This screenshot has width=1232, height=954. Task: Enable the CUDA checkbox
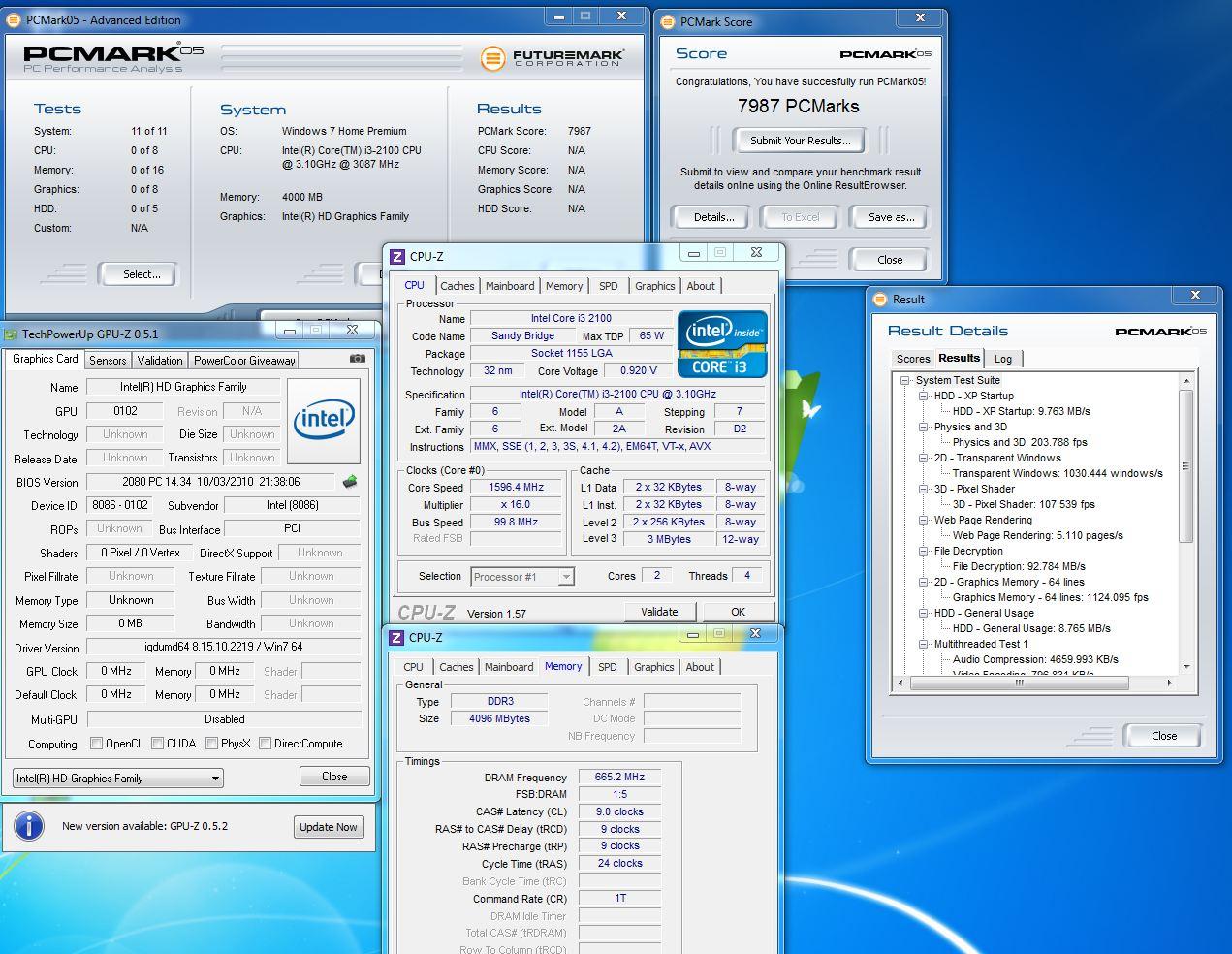point(157,744)
